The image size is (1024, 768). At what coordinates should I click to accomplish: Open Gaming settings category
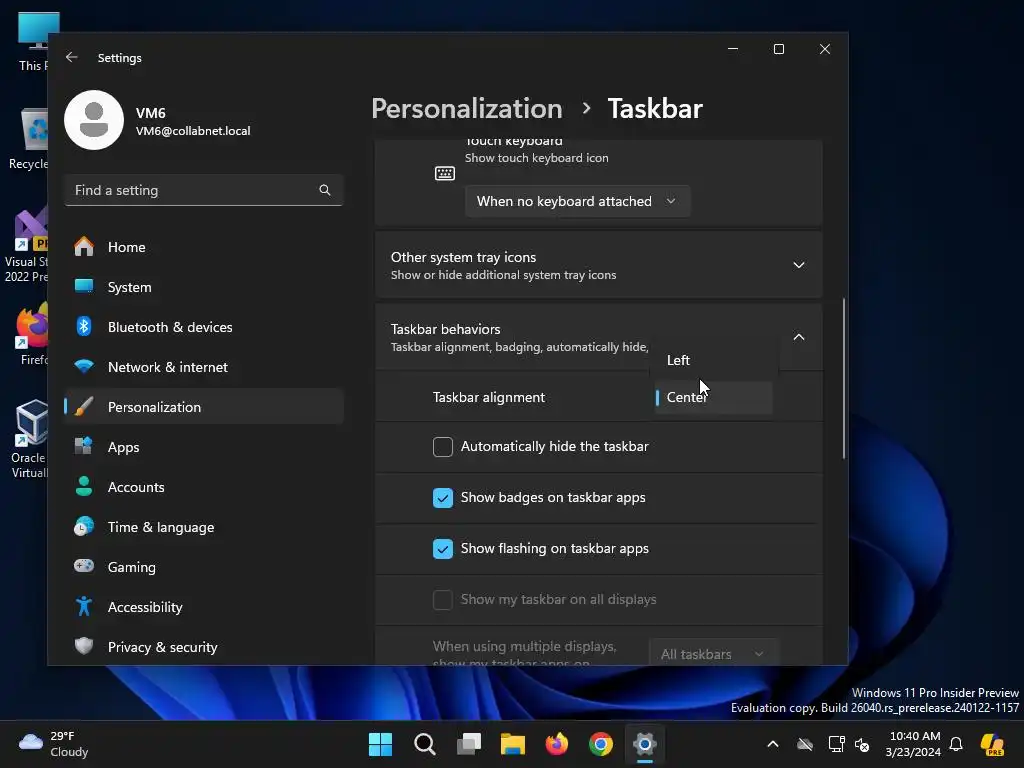(204, 567)
